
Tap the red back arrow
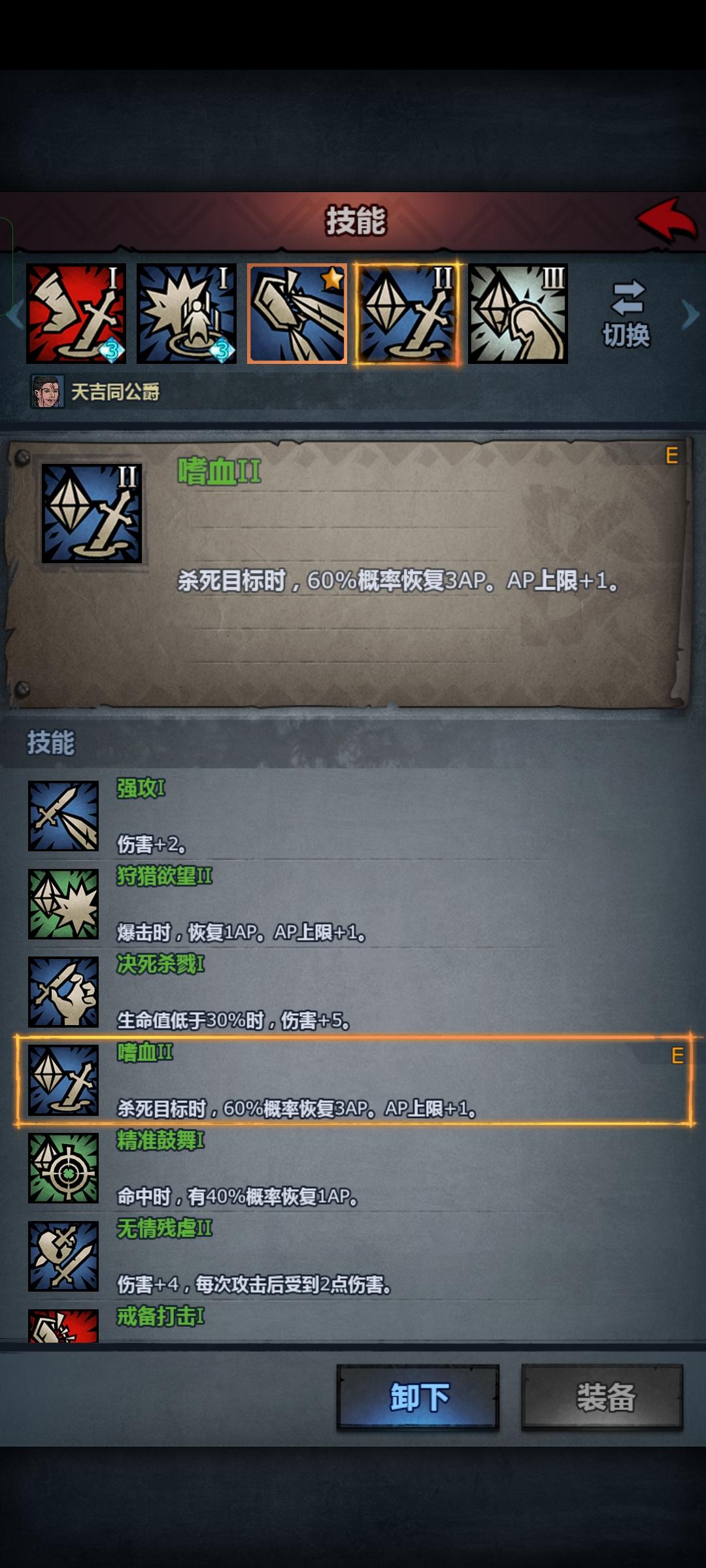click(x=667, y=220)
